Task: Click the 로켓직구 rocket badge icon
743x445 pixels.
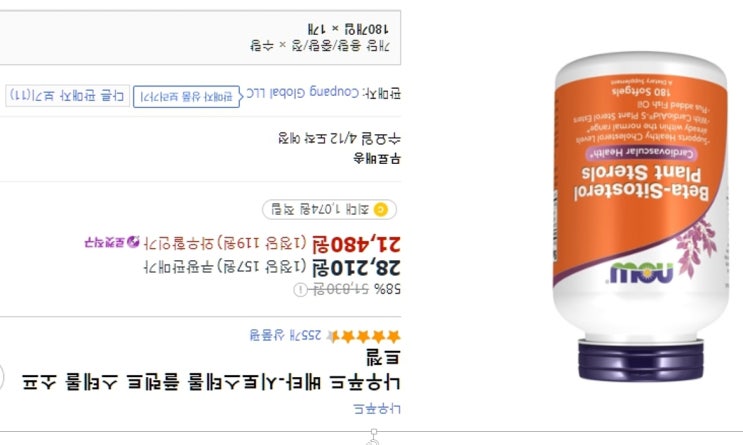Action: pyautogui.click(x=134, y=242)
